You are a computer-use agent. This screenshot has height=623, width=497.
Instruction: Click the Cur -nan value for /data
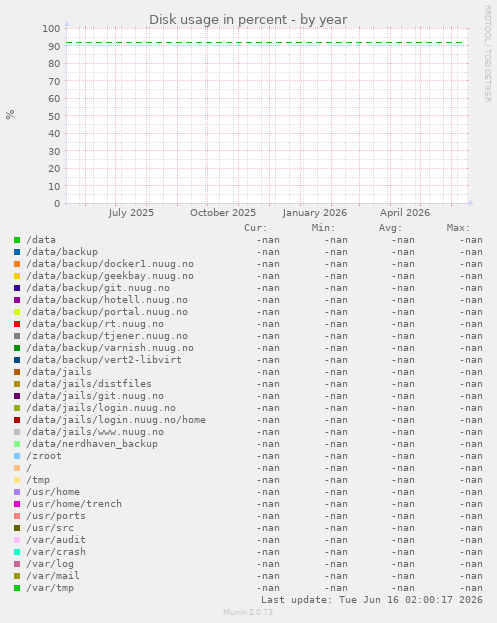point(268,240)
